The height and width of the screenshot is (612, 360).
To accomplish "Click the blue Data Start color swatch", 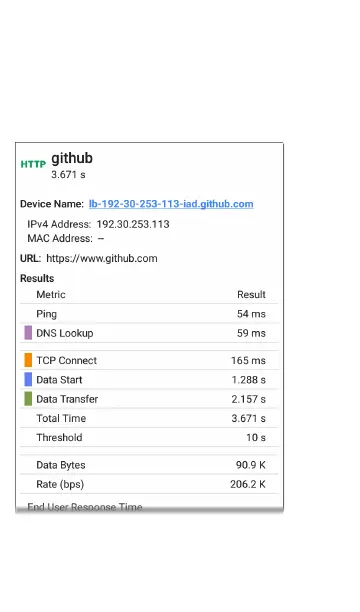I will (x=28, y=379).
